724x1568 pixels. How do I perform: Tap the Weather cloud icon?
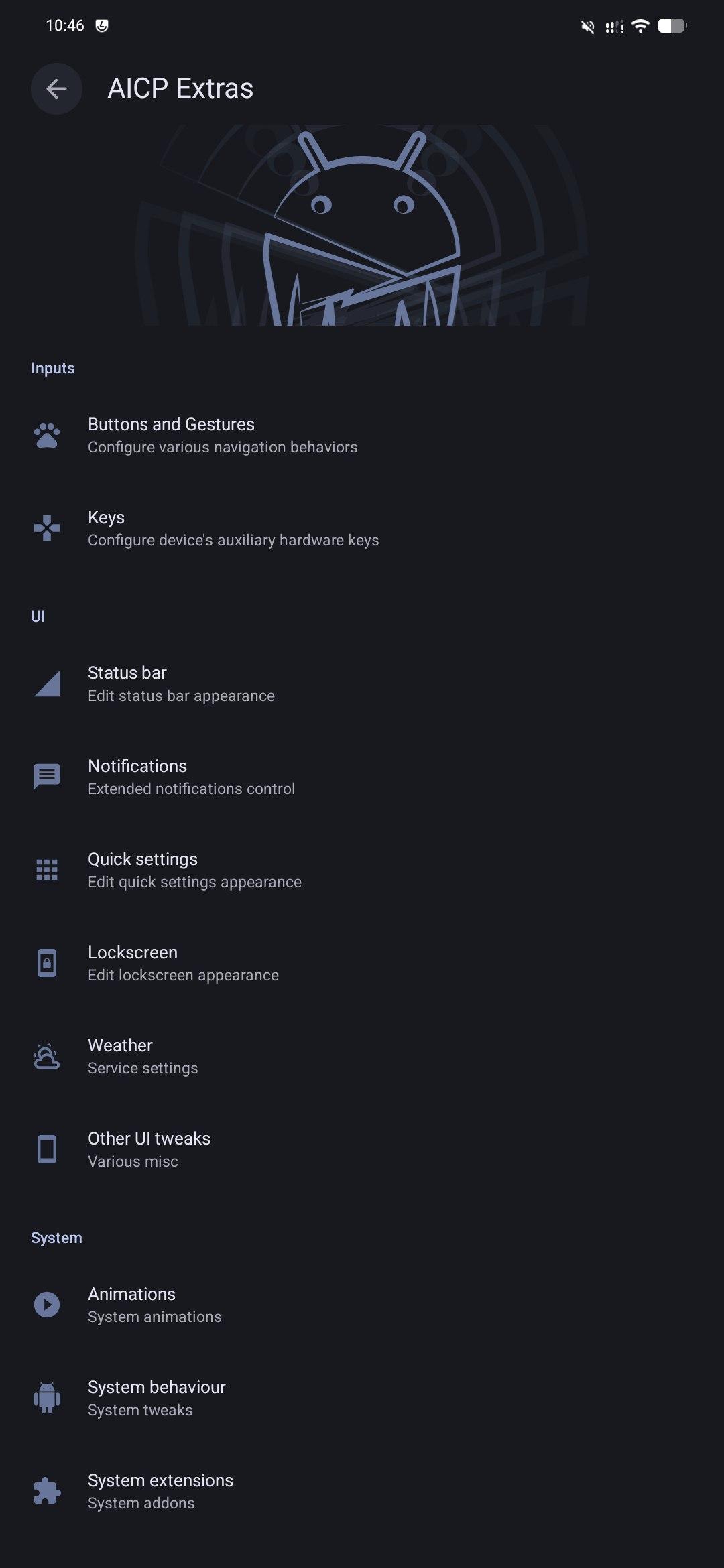coord(47,1057)
